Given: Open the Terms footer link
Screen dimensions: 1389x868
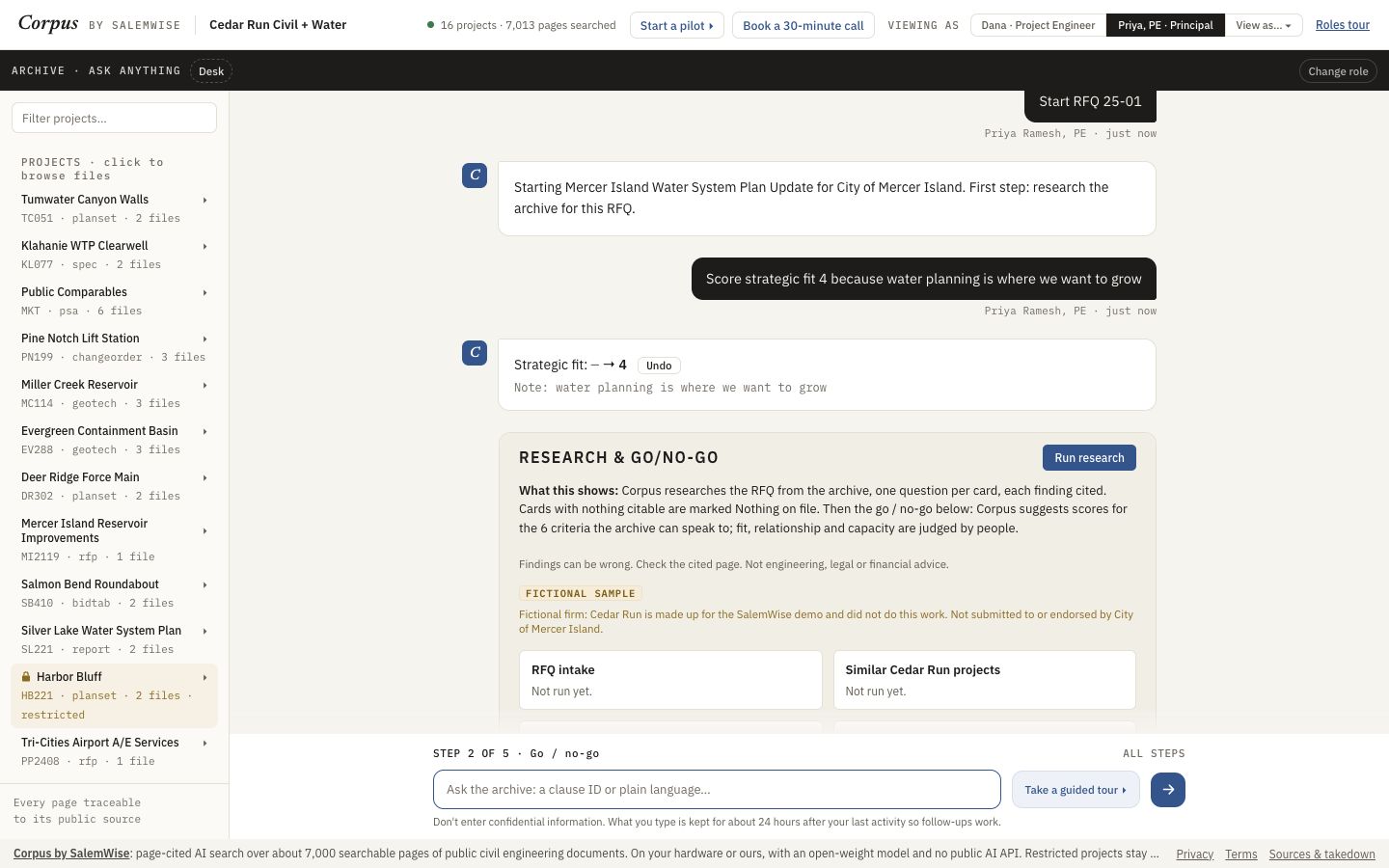Looking at the screenshot, I should (1240, 854).
